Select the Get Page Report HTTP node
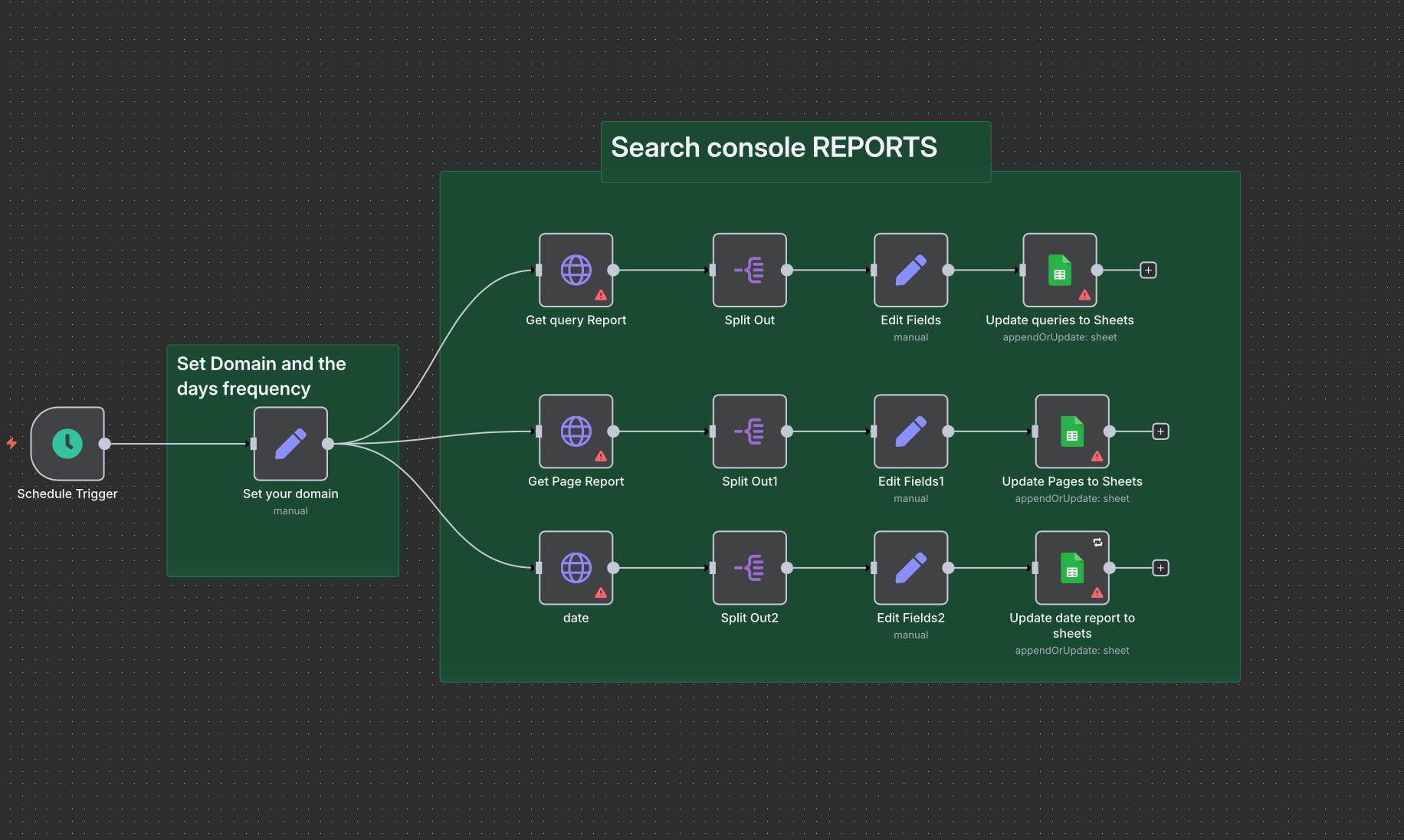The width and height of the screenshot is (1404, 840). 576,431
